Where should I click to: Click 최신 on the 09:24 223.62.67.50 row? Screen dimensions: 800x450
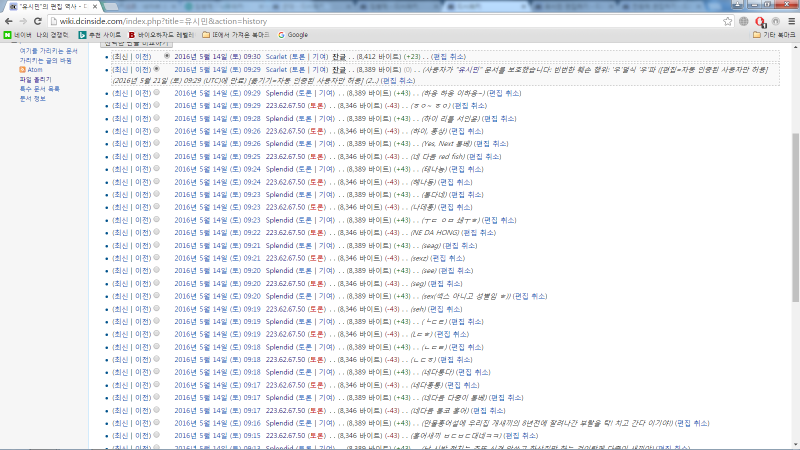[121, 182]
